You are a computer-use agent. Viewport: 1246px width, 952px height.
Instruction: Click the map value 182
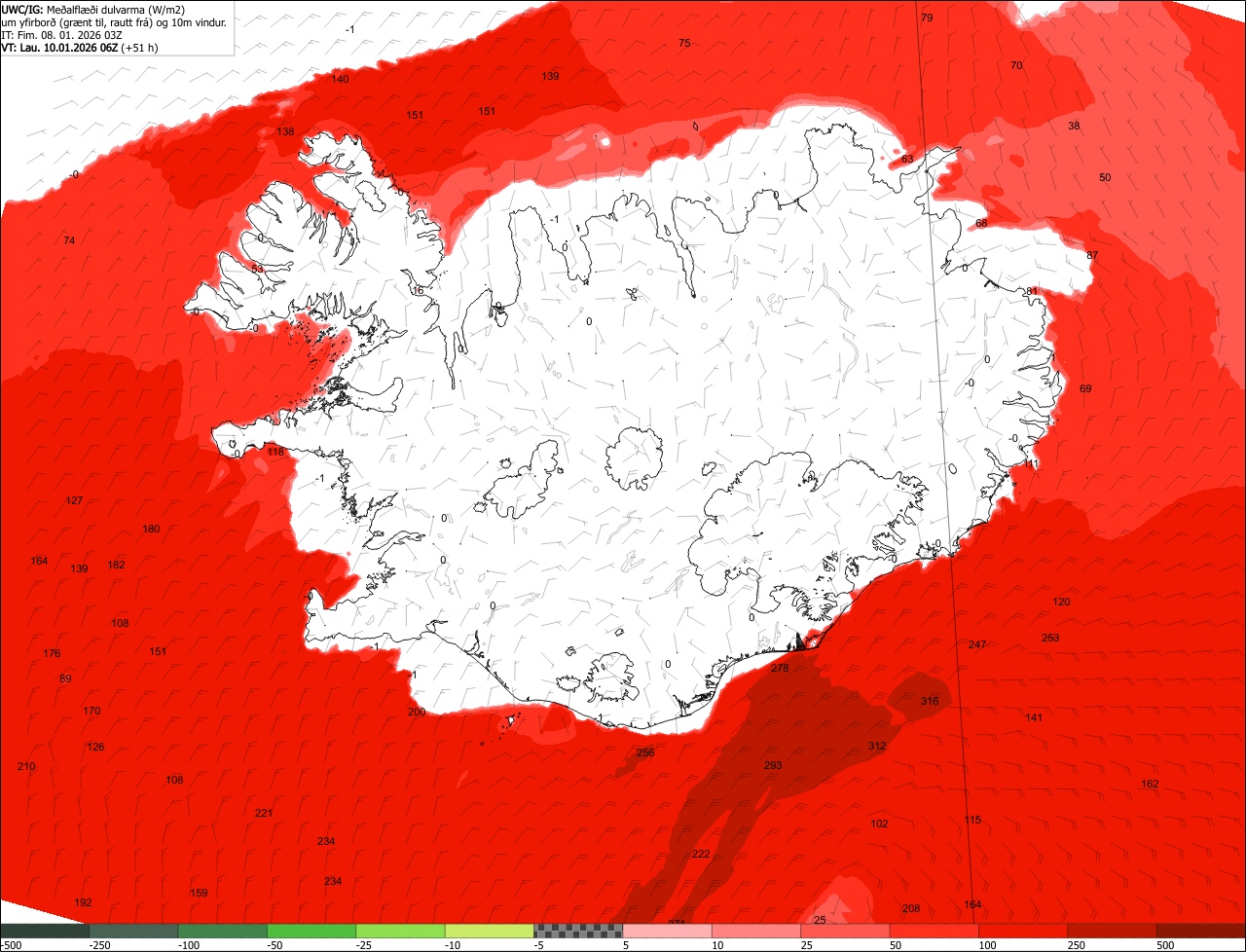(x=116, y=566)
